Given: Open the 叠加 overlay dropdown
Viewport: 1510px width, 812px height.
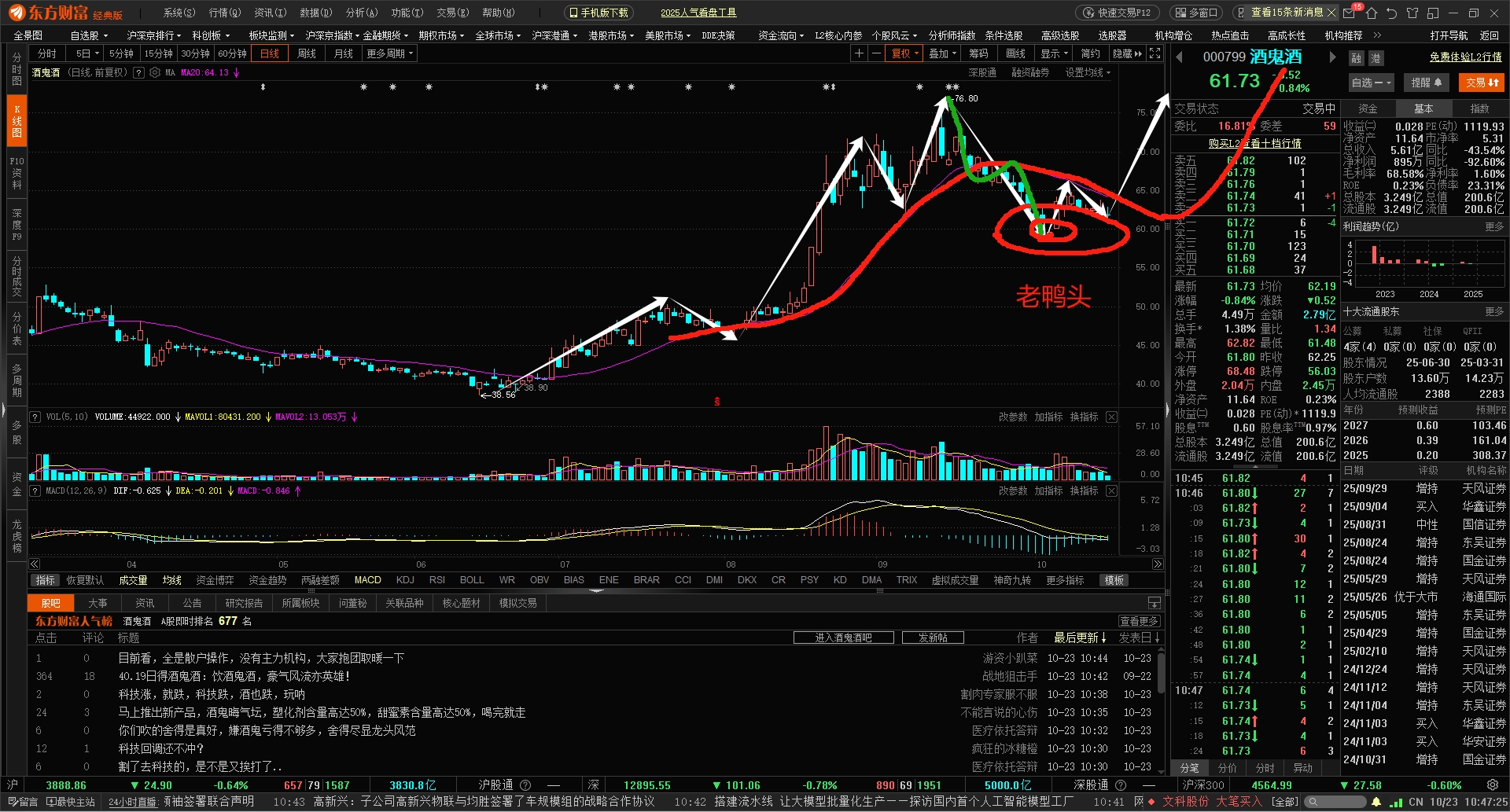Looking at the screenshot, I should [942, 53].
